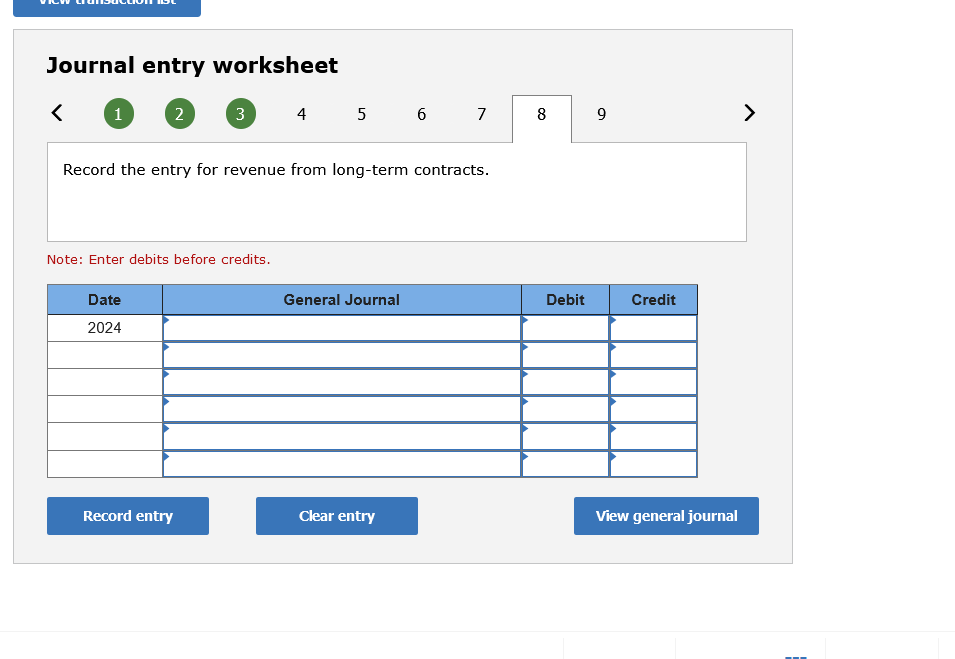
Task: Select completed step 1 green circle
Action: [x=118, y=113]
